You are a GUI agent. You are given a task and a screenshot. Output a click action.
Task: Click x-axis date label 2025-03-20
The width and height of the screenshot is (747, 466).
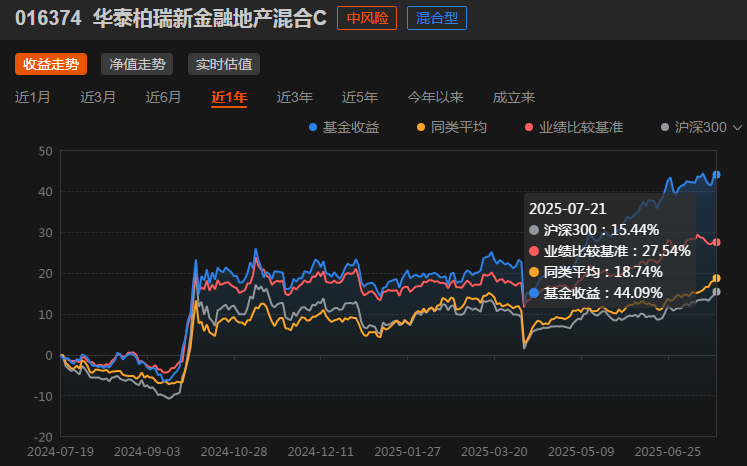point(495,452)
